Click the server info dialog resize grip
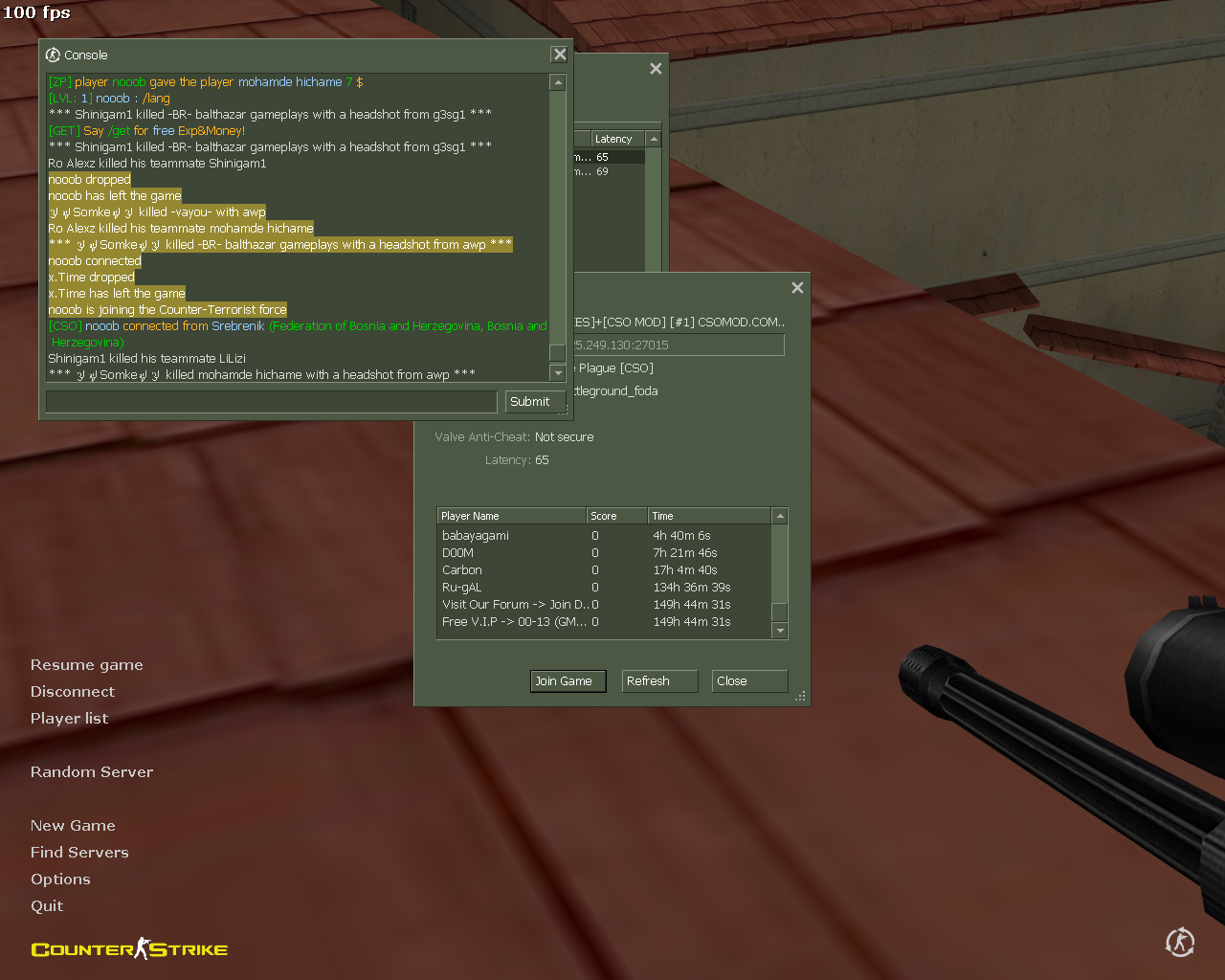Screen dimensions: 1225x980 800,697
